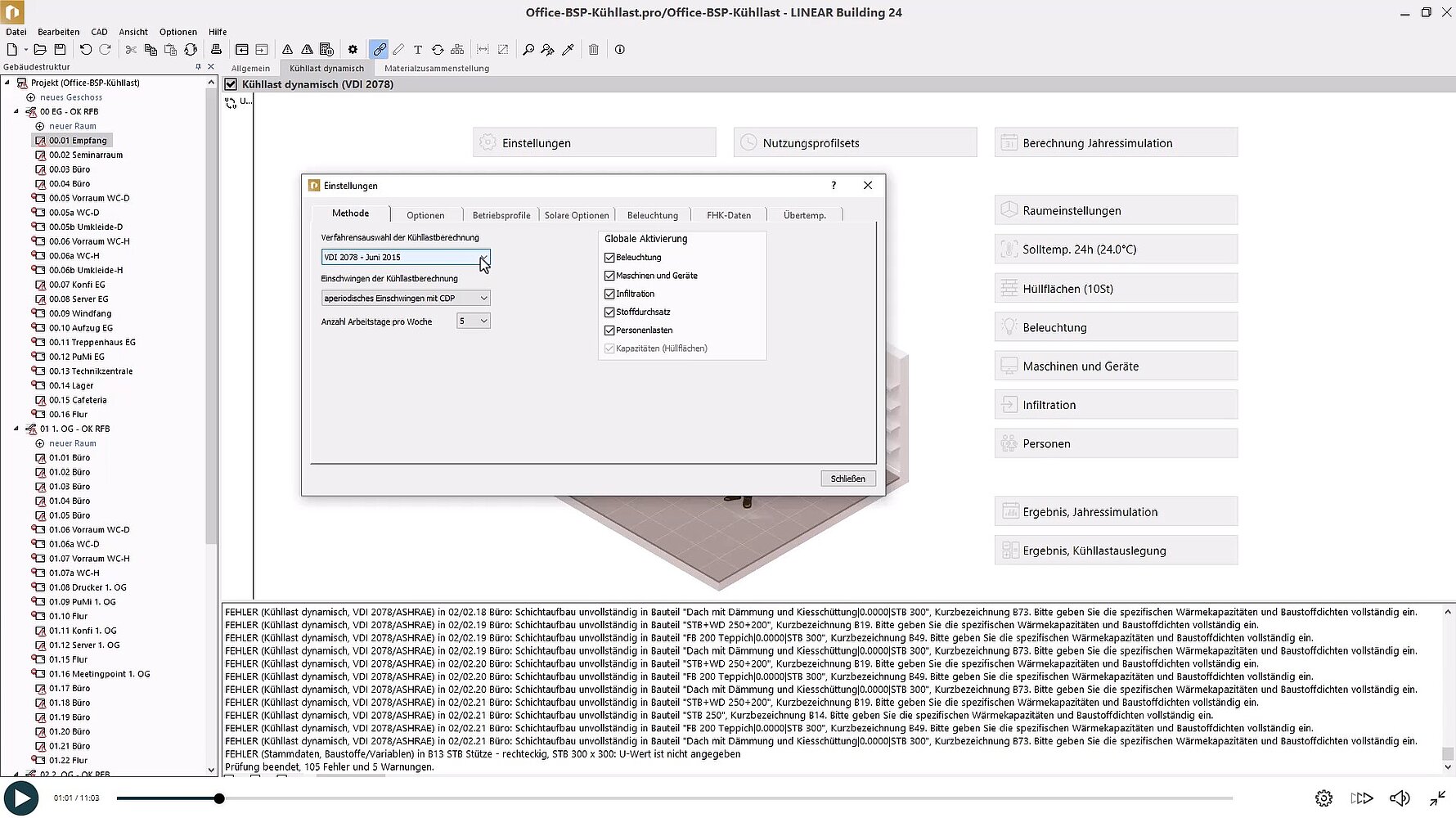Click the settings gear icon in toolbar
The height and width of the screenshot is (818, 1456).
(x=353, y=50)
